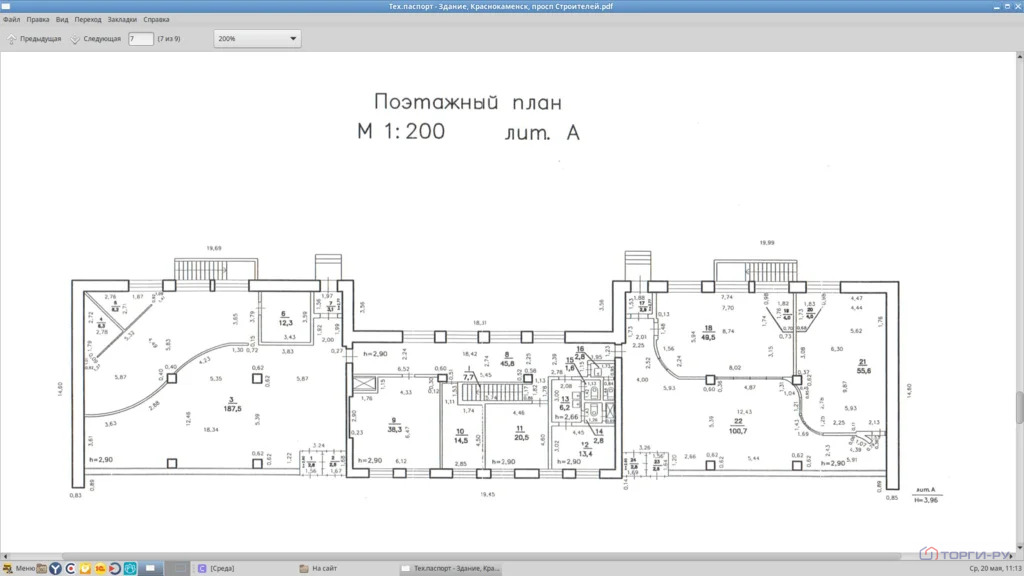Expand the 200% zoom dropdown
The width and height of the screenshot is (1024, 576).
click(257, 39)
